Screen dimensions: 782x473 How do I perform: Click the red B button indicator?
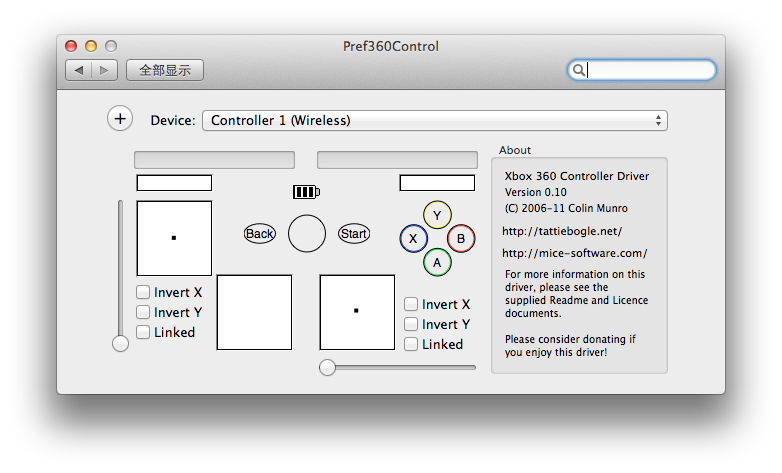click(x=461, y=238)
